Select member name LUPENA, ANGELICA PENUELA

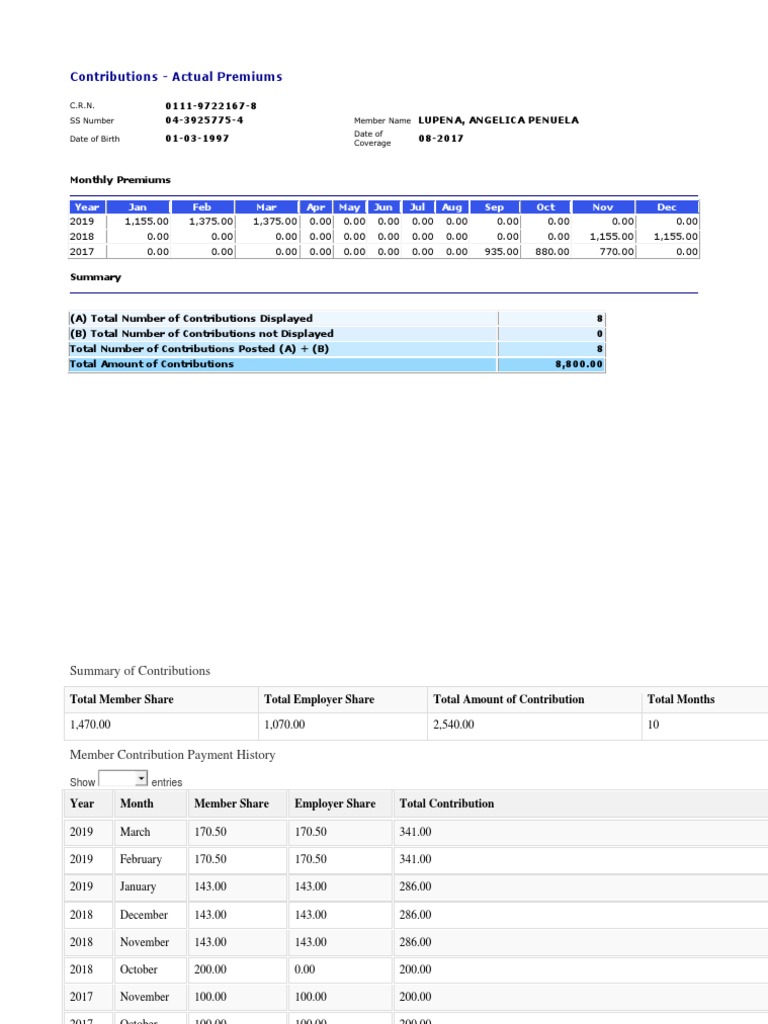[x=498, y=120]
